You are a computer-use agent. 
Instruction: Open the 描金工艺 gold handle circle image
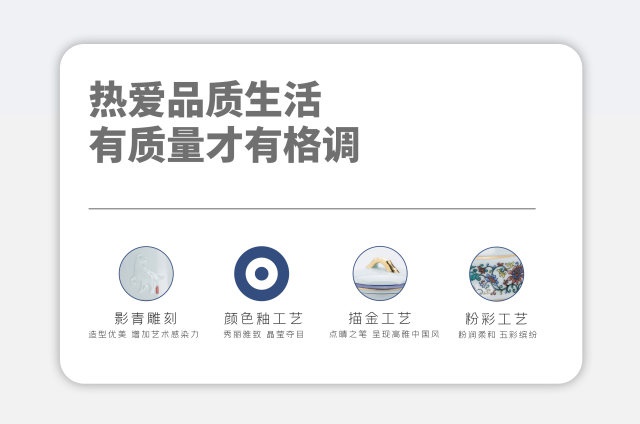[x=380, y=273]
